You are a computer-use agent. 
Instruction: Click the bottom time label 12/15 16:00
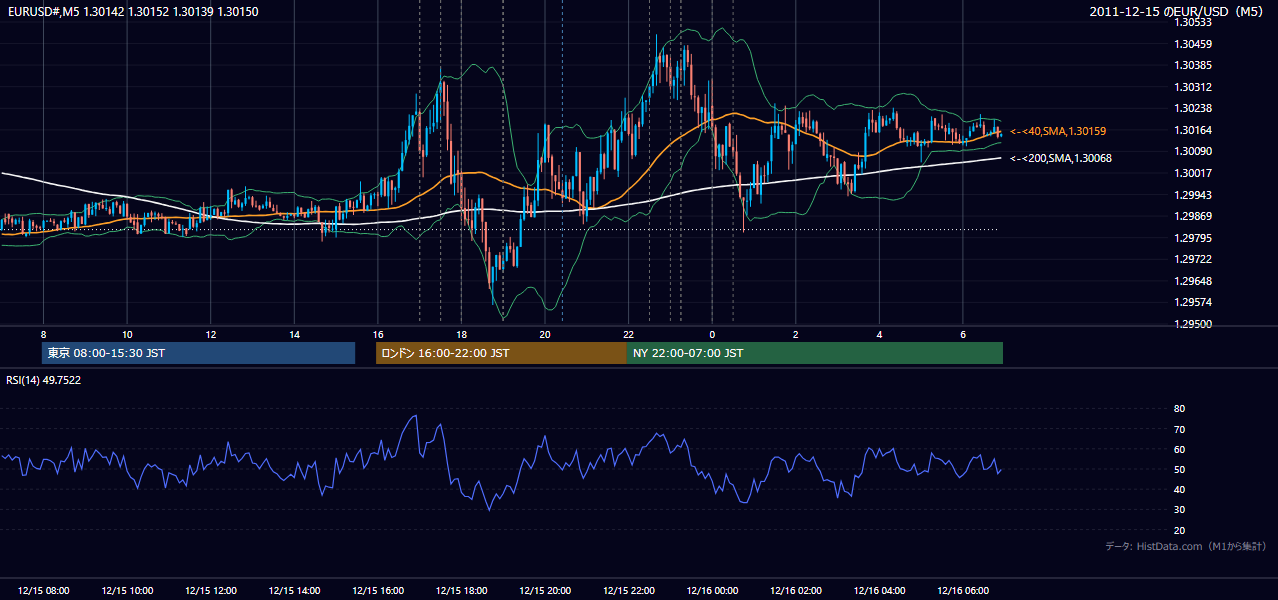(378, 591)
